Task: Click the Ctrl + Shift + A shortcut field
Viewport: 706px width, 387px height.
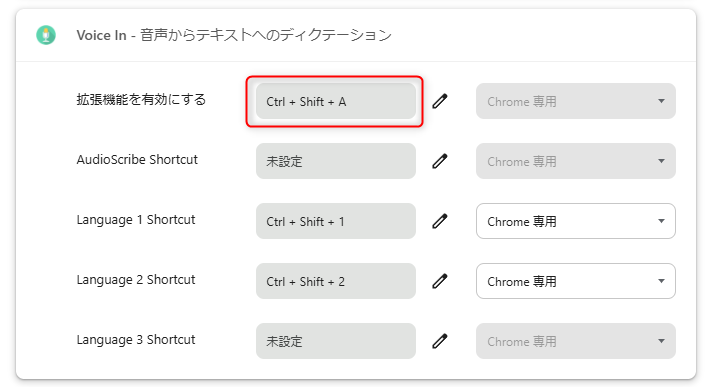Action: [335, 101]
